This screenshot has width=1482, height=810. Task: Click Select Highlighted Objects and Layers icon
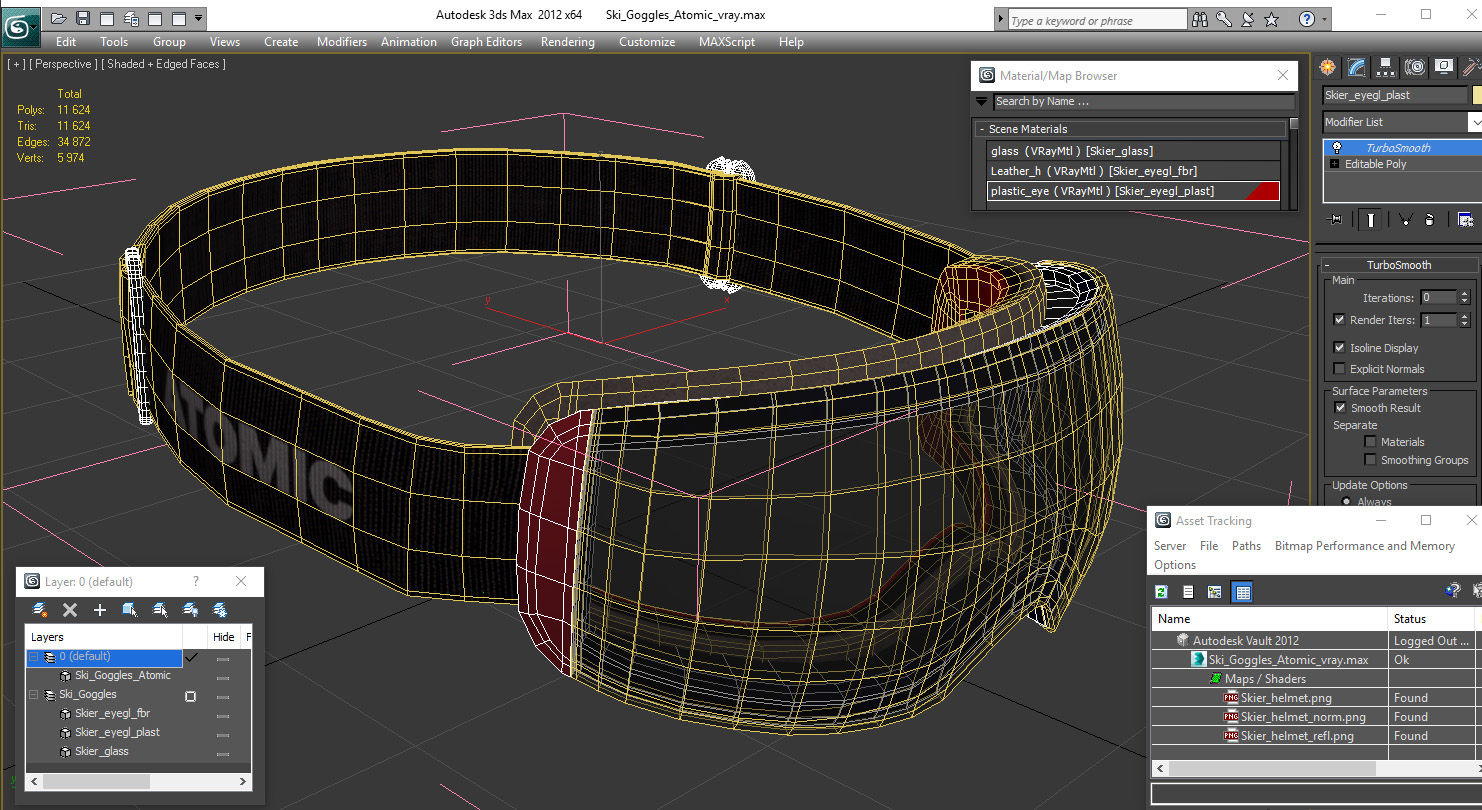130,609
